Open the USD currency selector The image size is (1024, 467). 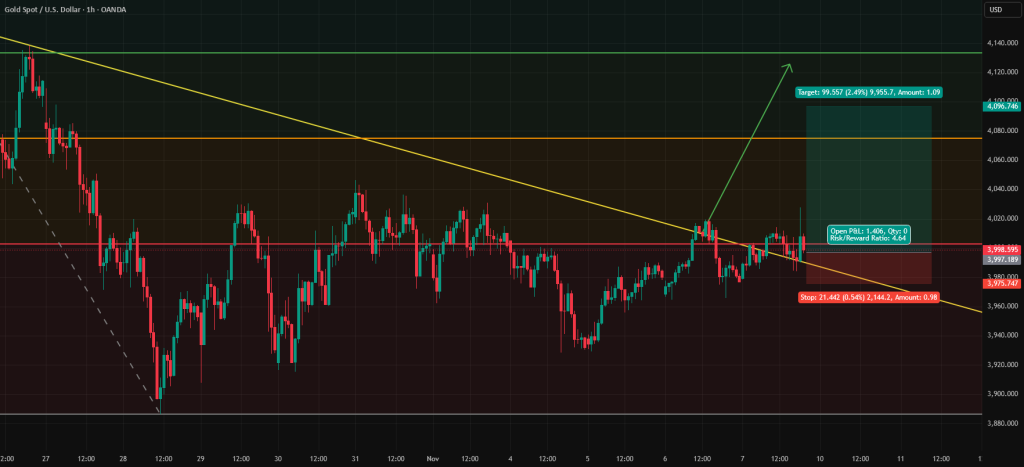pyautogui.click(x=994, y=9)
